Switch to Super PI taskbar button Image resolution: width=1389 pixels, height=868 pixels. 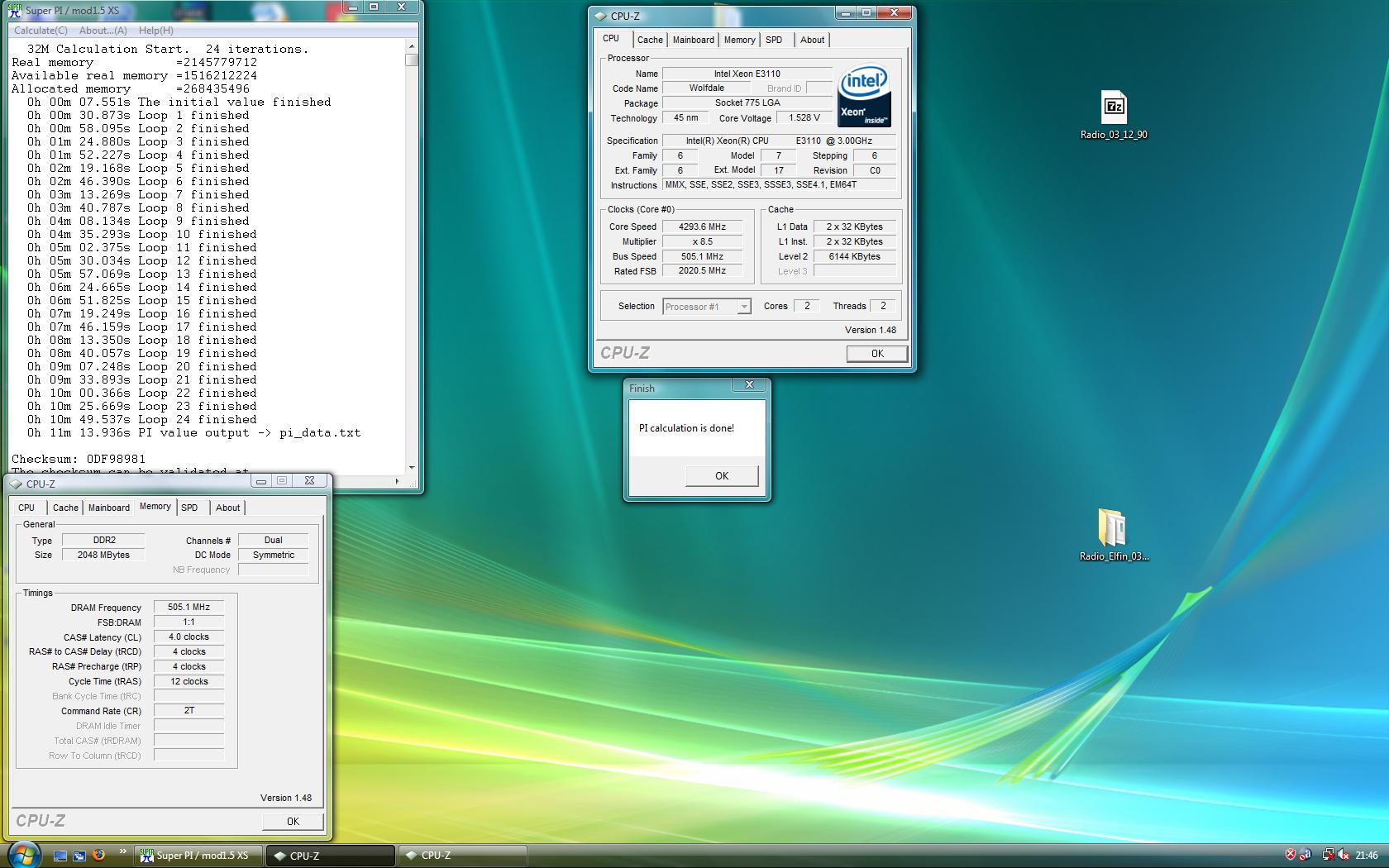(x=199, y=856)
